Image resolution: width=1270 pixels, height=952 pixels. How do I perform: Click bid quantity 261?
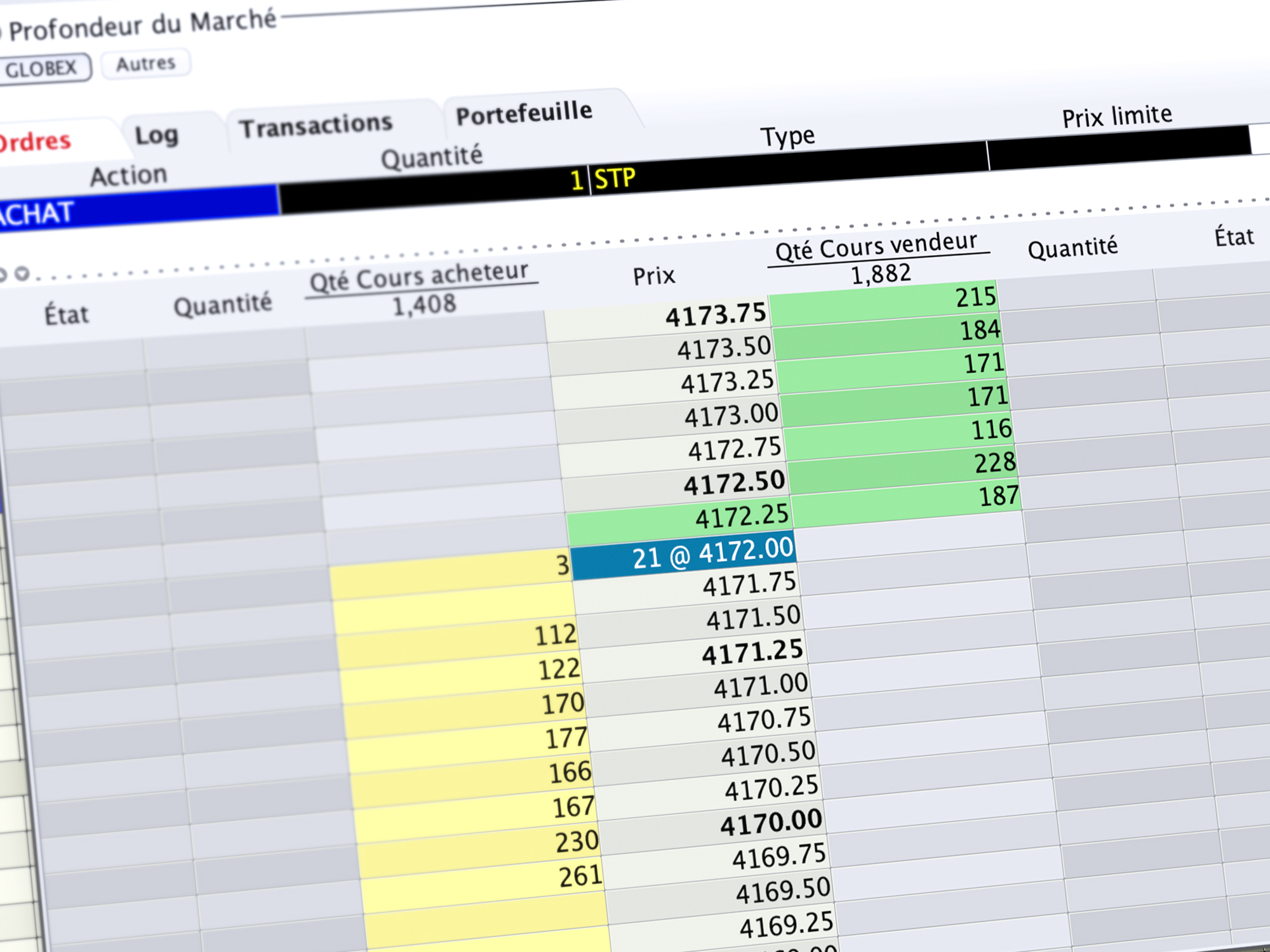pos(581,876)
